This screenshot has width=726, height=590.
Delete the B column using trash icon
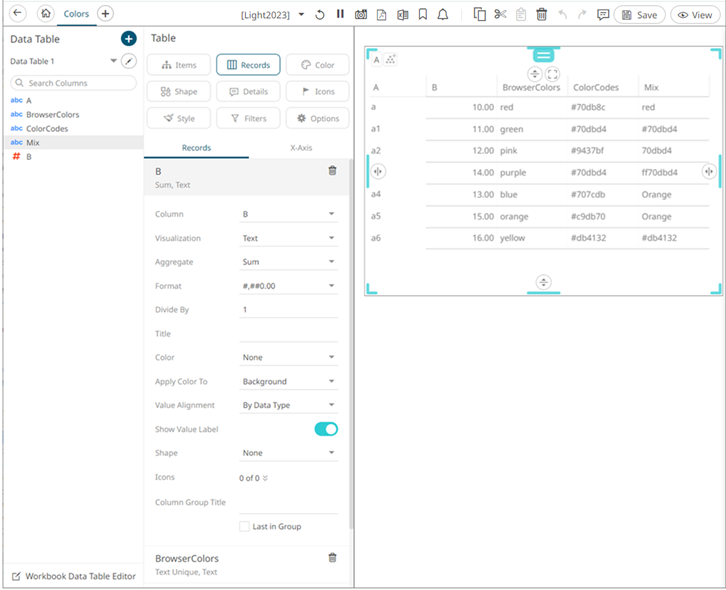(332, 171)
